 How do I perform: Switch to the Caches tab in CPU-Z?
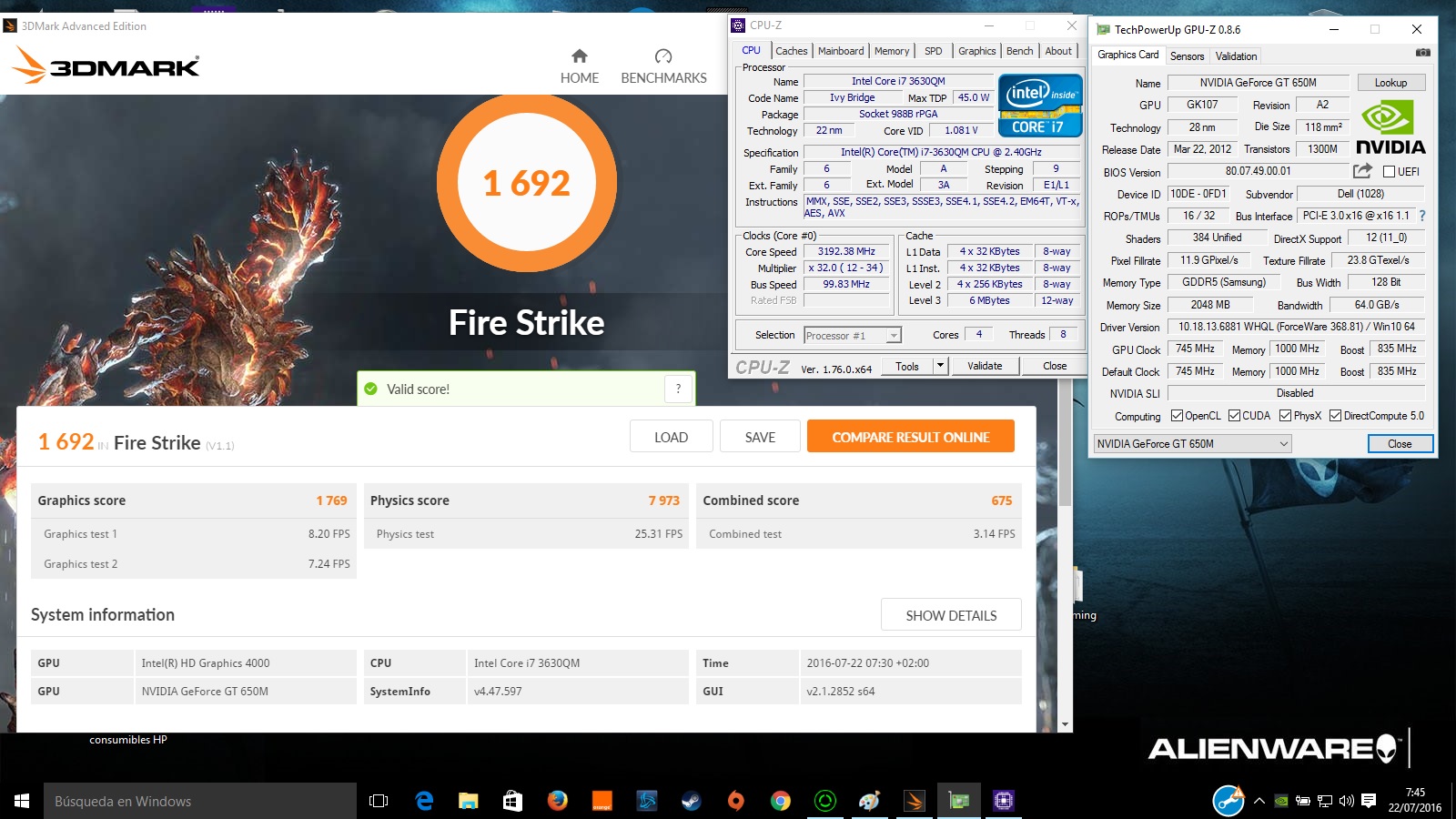pos(792,51)
